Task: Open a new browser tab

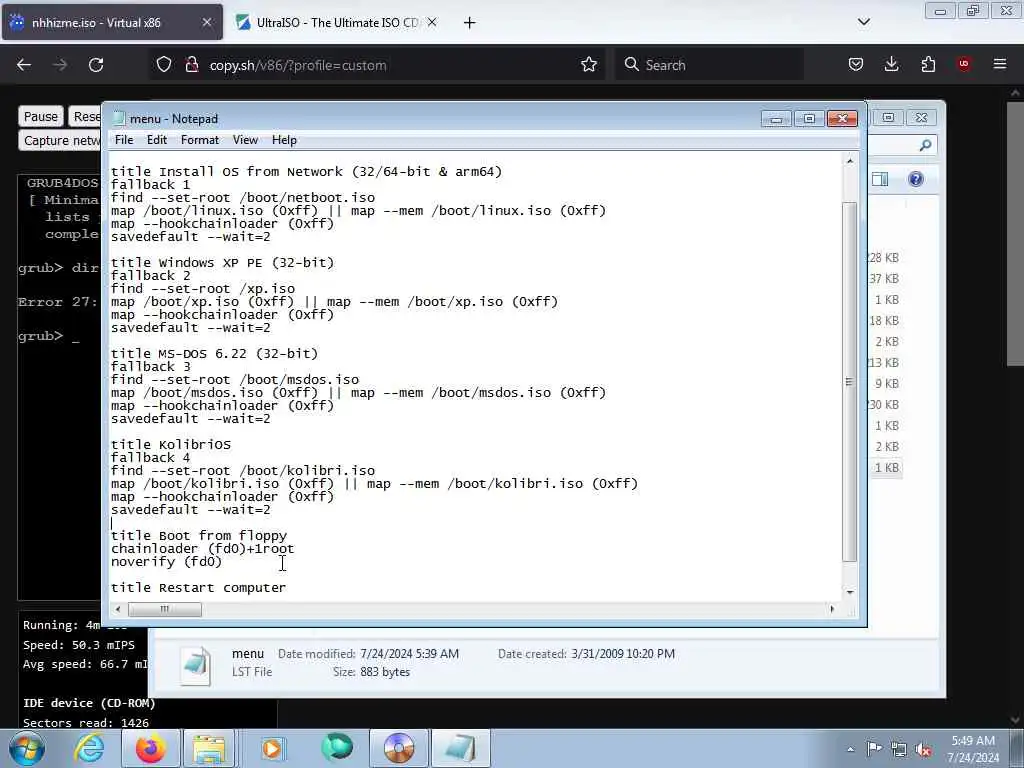Action: tap(470, 23)
